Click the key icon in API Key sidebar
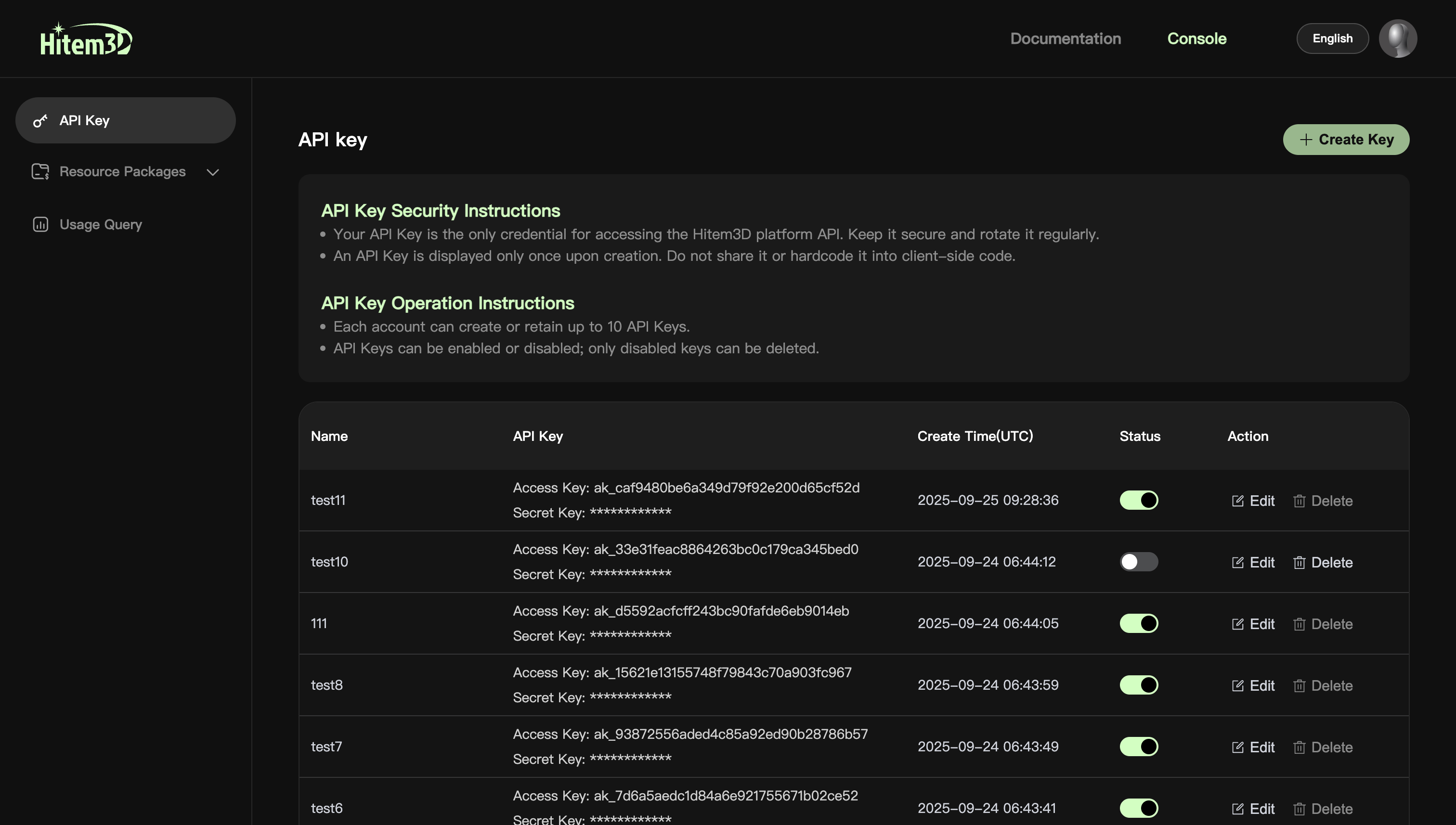This screenshot has height=825, width=1456. [40, 121]
